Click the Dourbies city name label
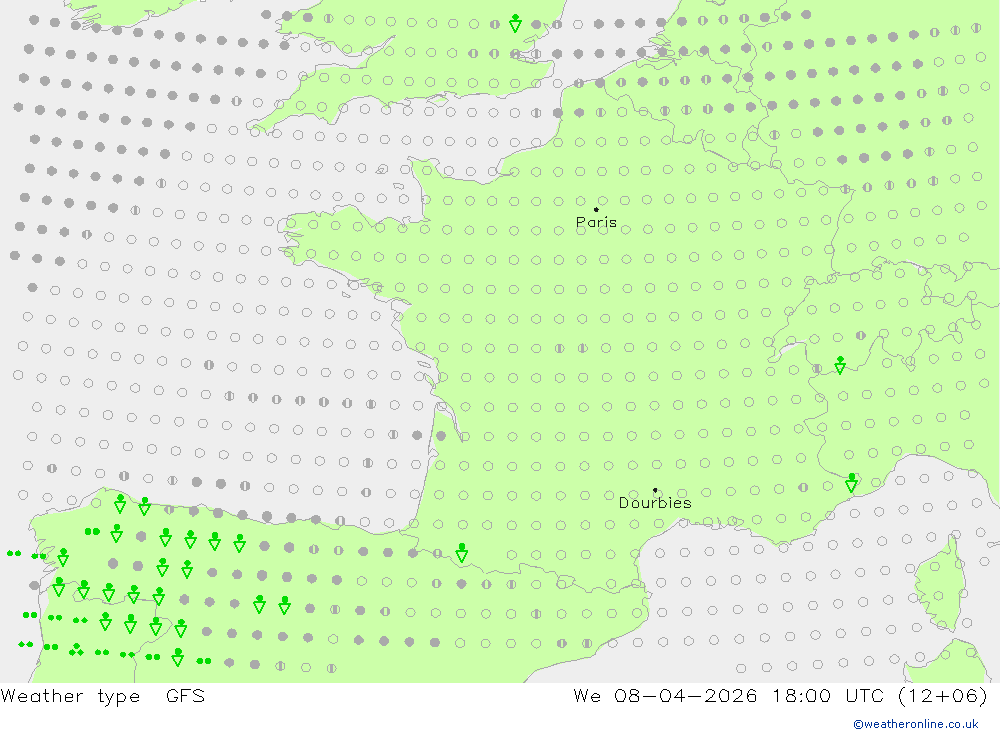 (x=655, y=503)
